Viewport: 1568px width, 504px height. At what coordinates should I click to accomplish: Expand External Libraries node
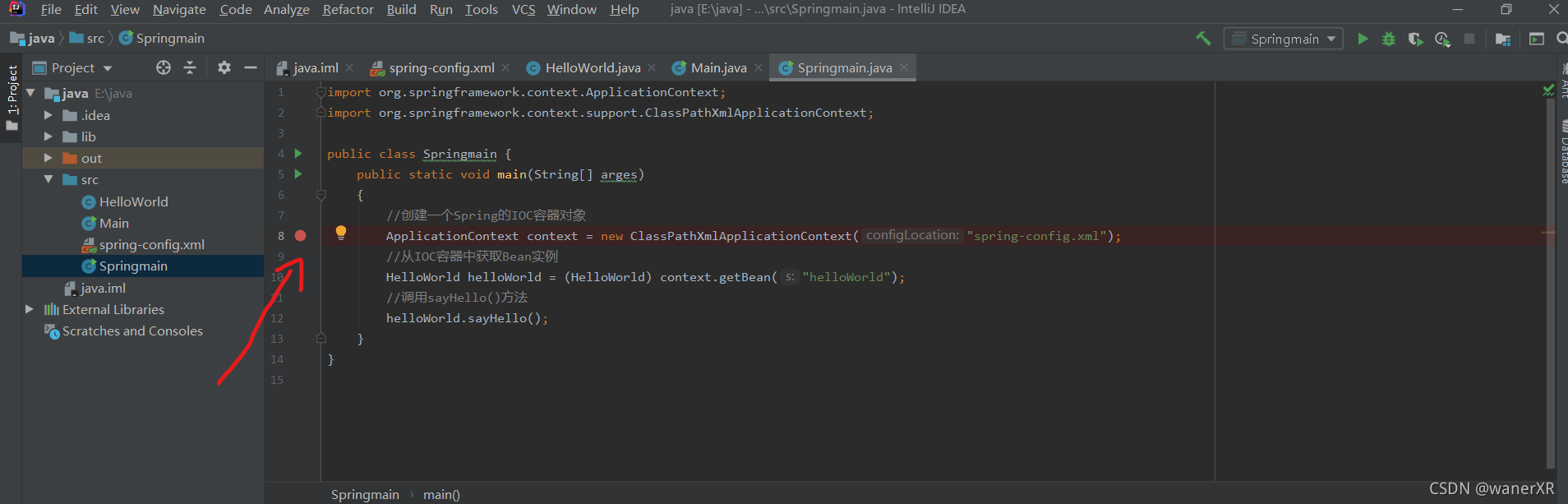(x=30, y=309)
